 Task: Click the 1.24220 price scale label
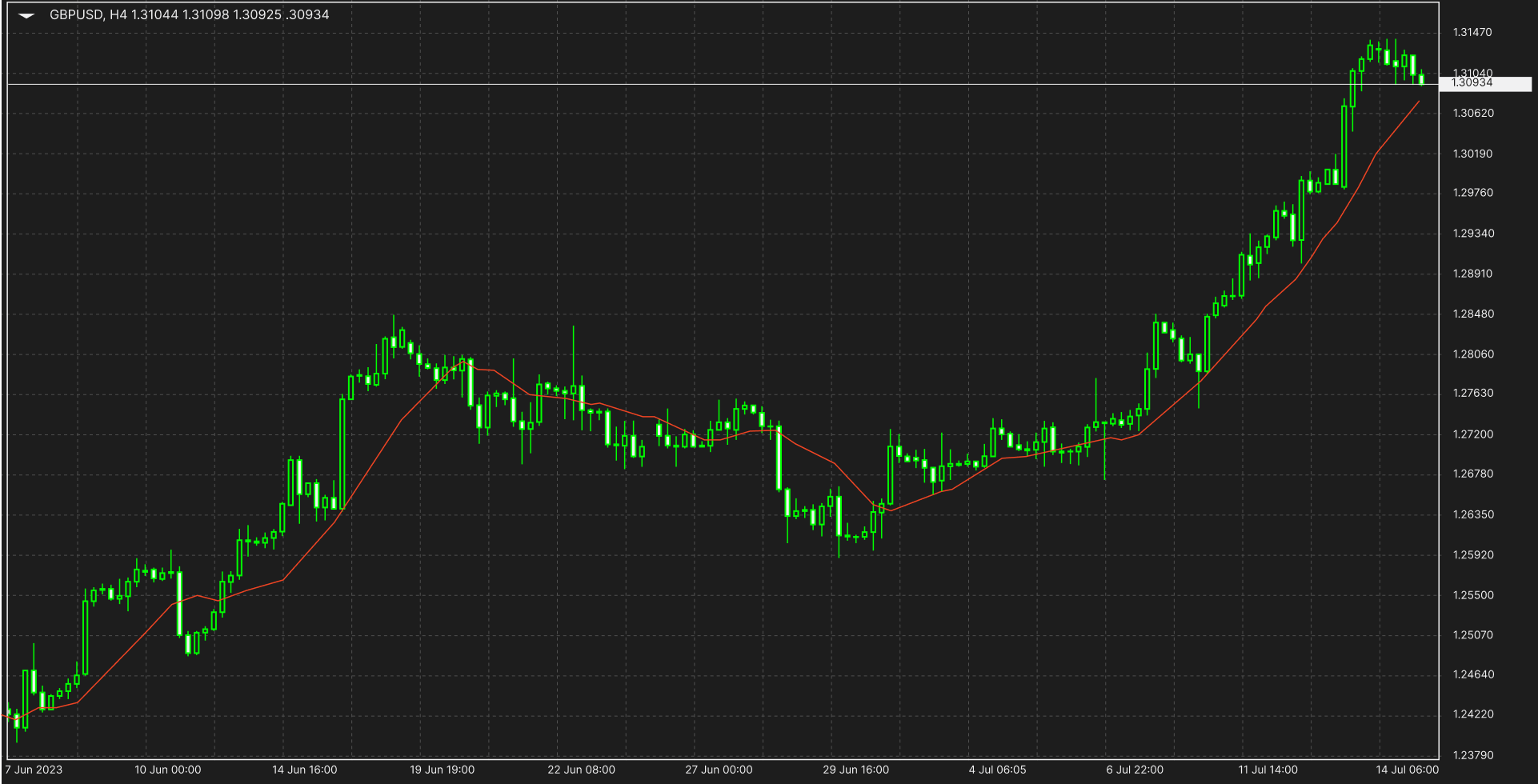[1472, 714]
